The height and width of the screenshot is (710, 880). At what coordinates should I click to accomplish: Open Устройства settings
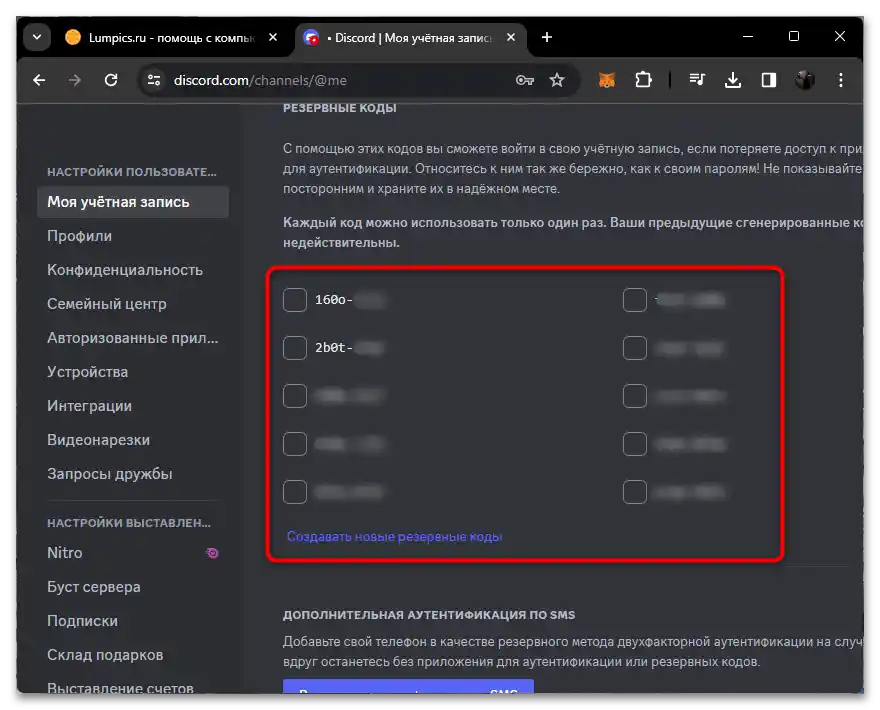tap(133, 372)
